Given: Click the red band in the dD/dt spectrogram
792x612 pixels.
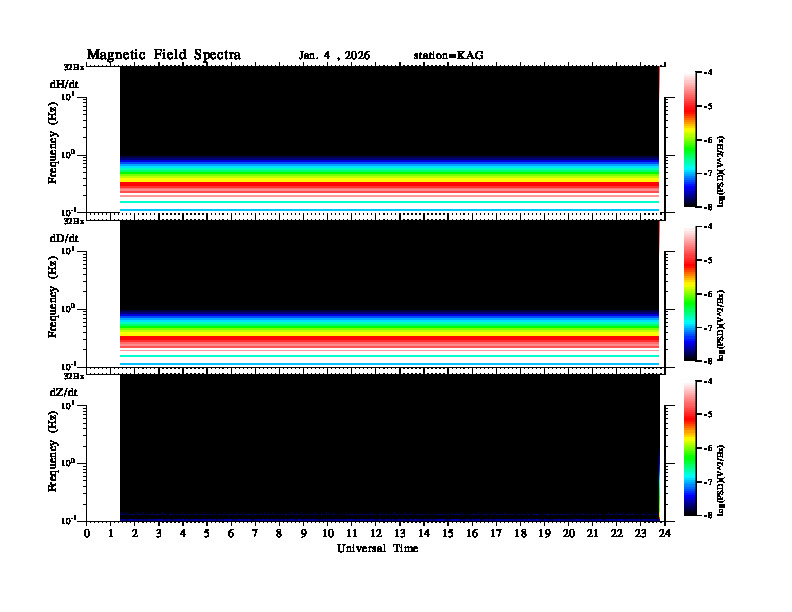Looking at the screenshot, I should [389, 339].
